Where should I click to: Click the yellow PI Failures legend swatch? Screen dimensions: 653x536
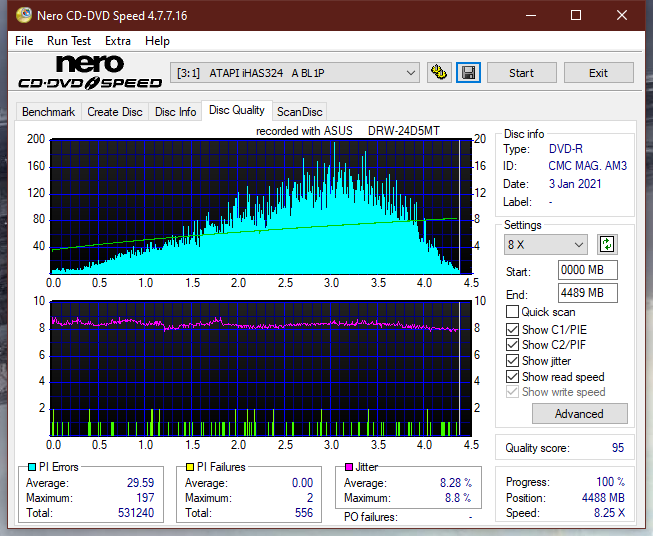point(189,467)
